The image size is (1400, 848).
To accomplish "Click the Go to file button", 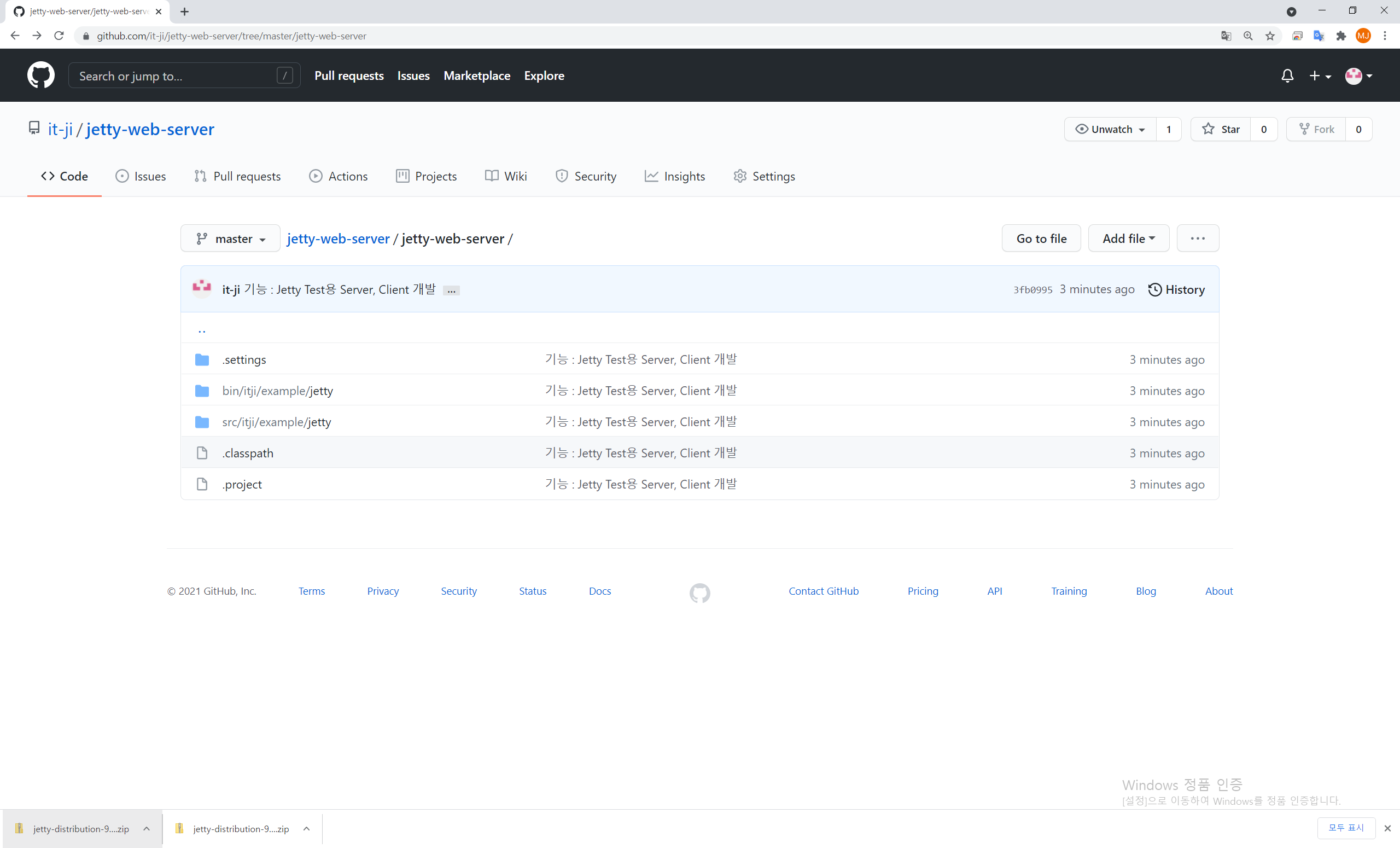I will click(1040, 239).
